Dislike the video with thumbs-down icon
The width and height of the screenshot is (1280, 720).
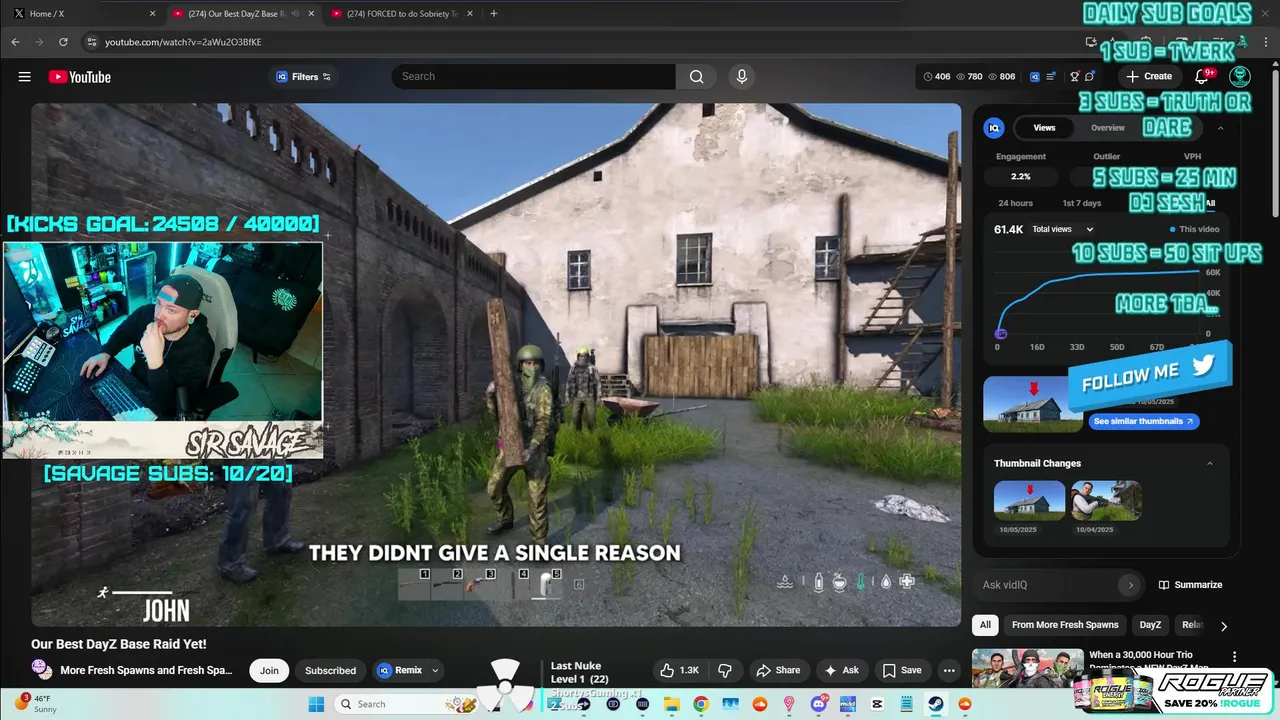point(726,670)
